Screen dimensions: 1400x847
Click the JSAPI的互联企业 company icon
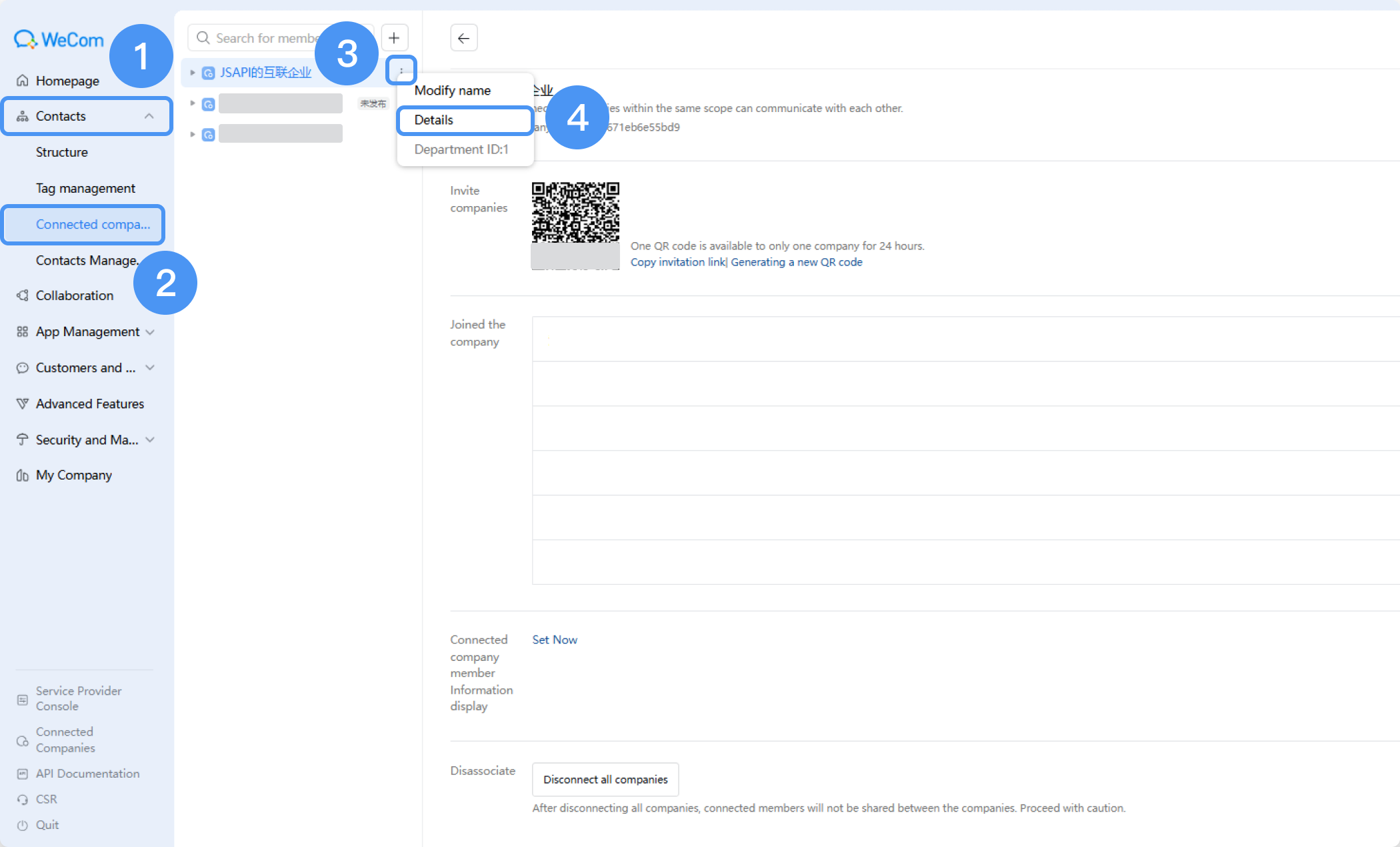208,73
